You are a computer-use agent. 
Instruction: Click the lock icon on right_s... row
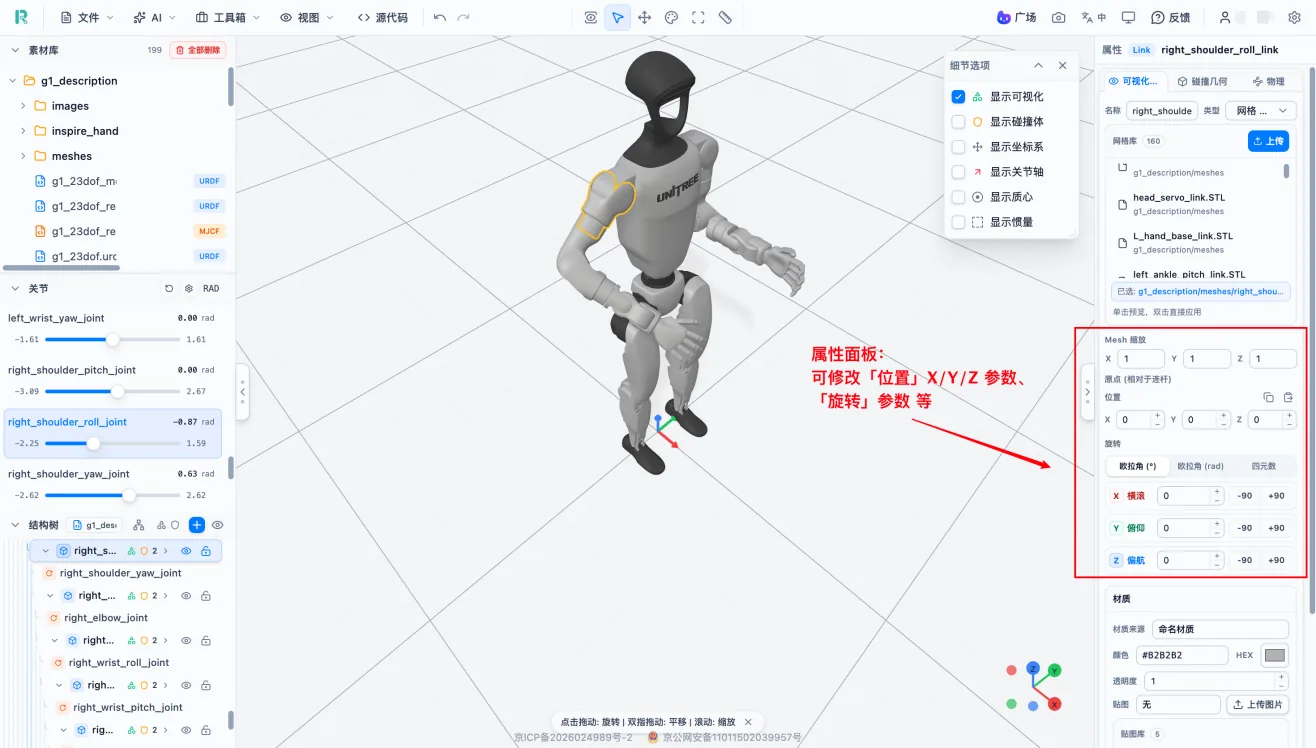point(206,550)
